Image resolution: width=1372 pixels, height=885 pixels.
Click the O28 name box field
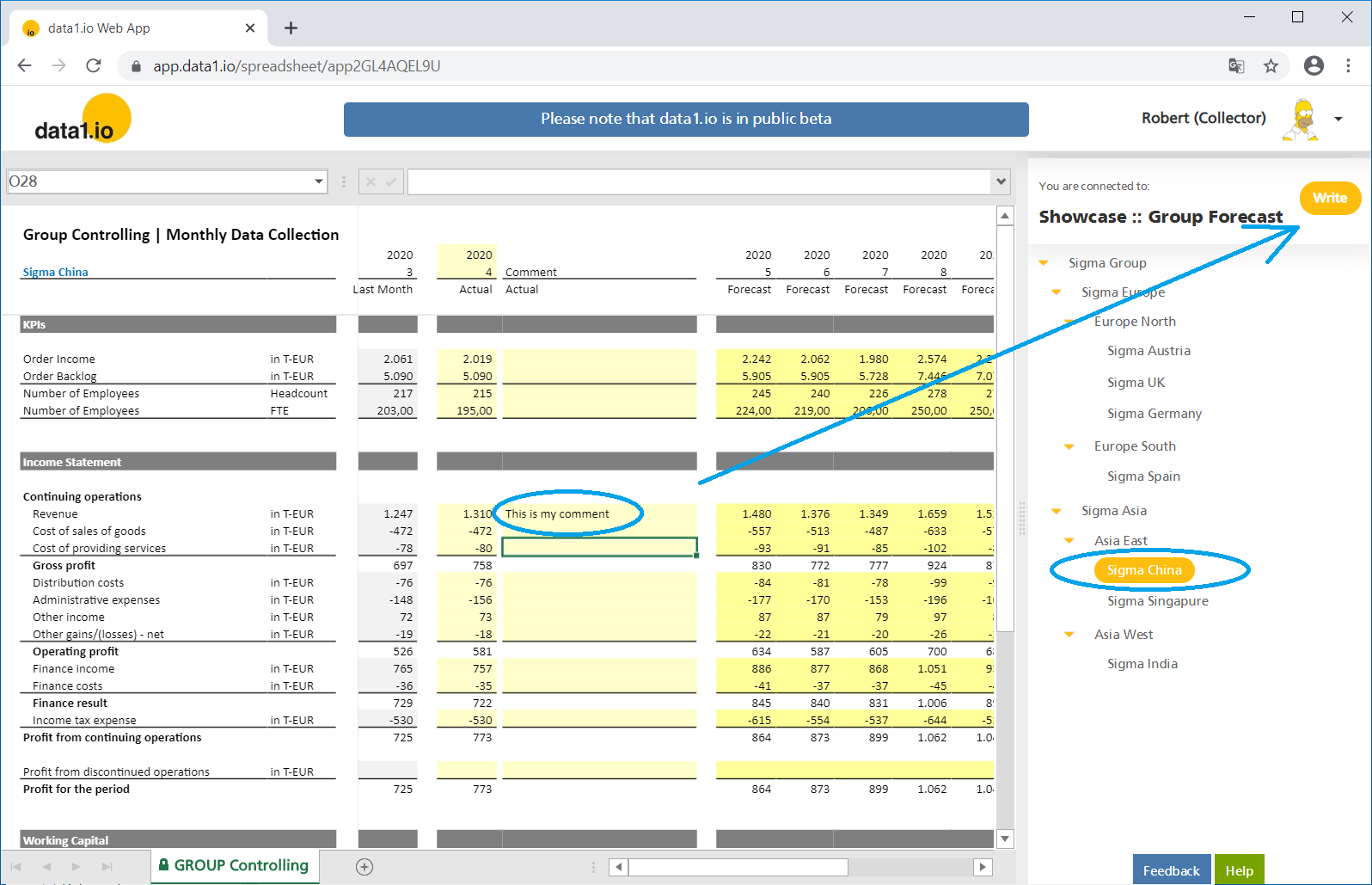coord(160,181)
